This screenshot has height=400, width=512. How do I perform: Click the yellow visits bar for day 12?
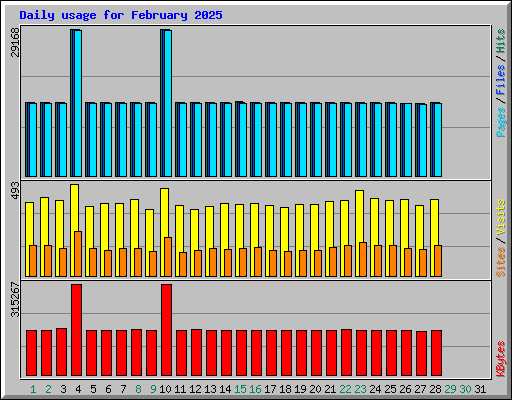pyautogui.click(x=194, y=243)
